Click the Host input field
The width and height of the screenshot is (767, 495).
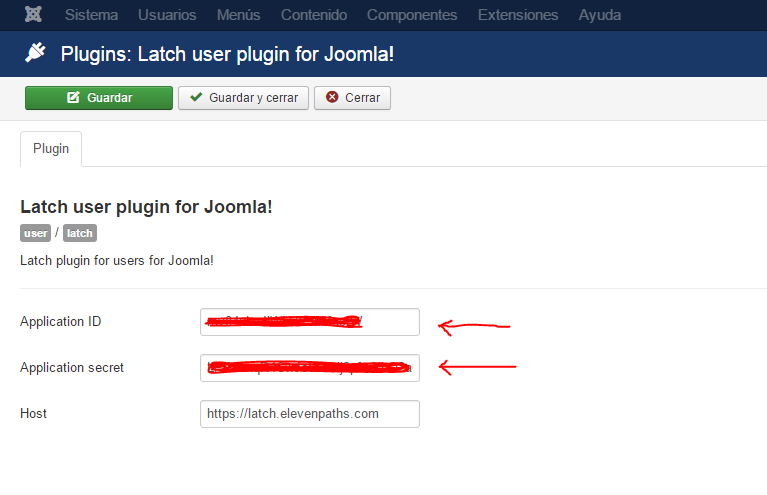310,414
